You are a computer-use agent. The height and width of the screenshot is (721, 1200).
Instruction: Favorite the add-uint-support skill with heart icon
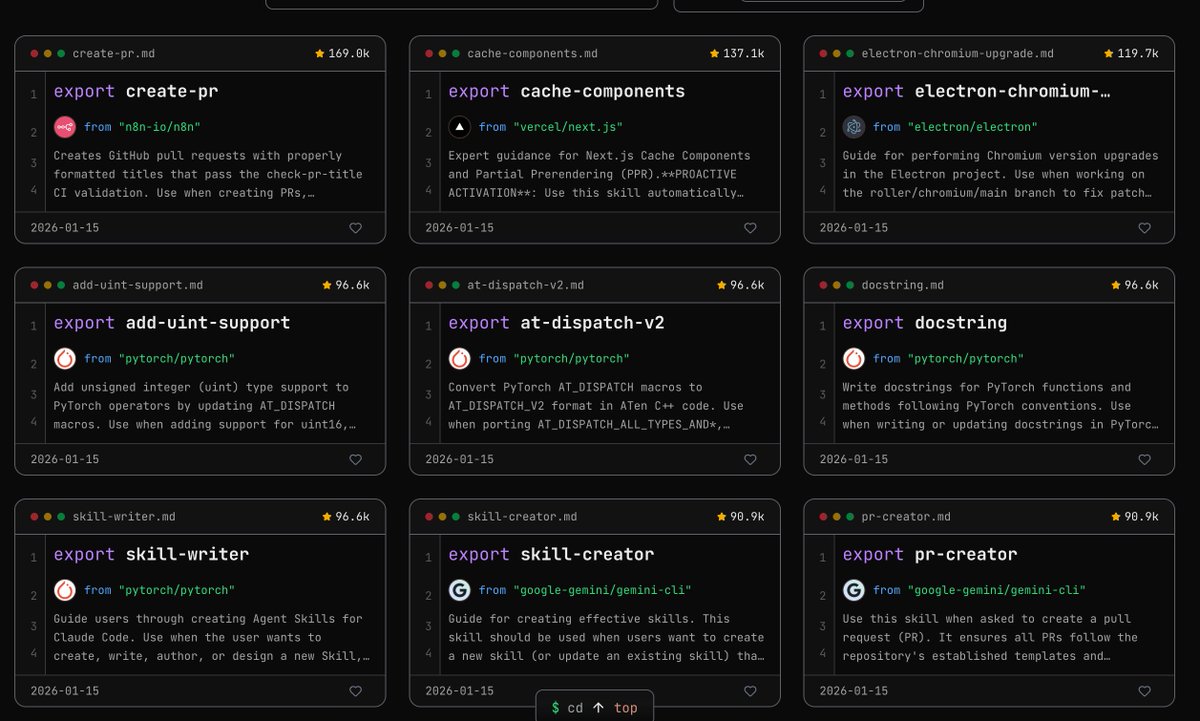click(x=355, y=460)
